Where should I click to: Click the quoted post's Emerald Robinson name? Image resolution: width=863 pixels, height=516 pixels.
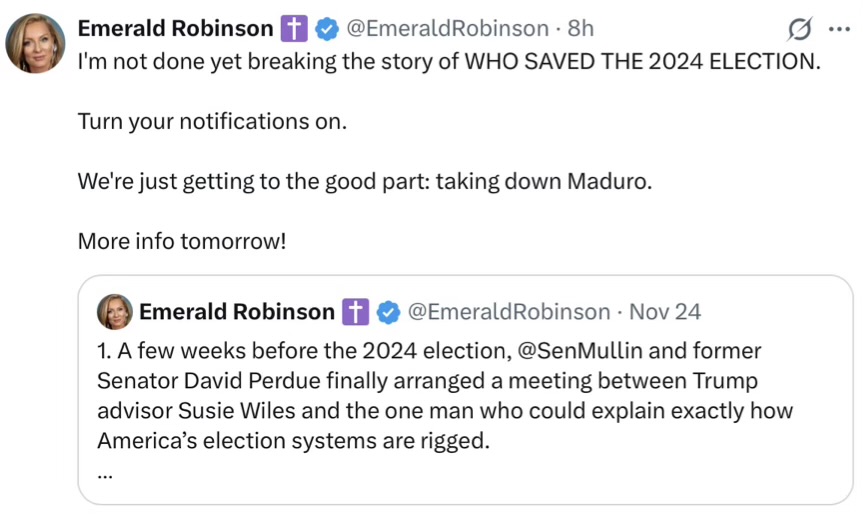point(236,312)
